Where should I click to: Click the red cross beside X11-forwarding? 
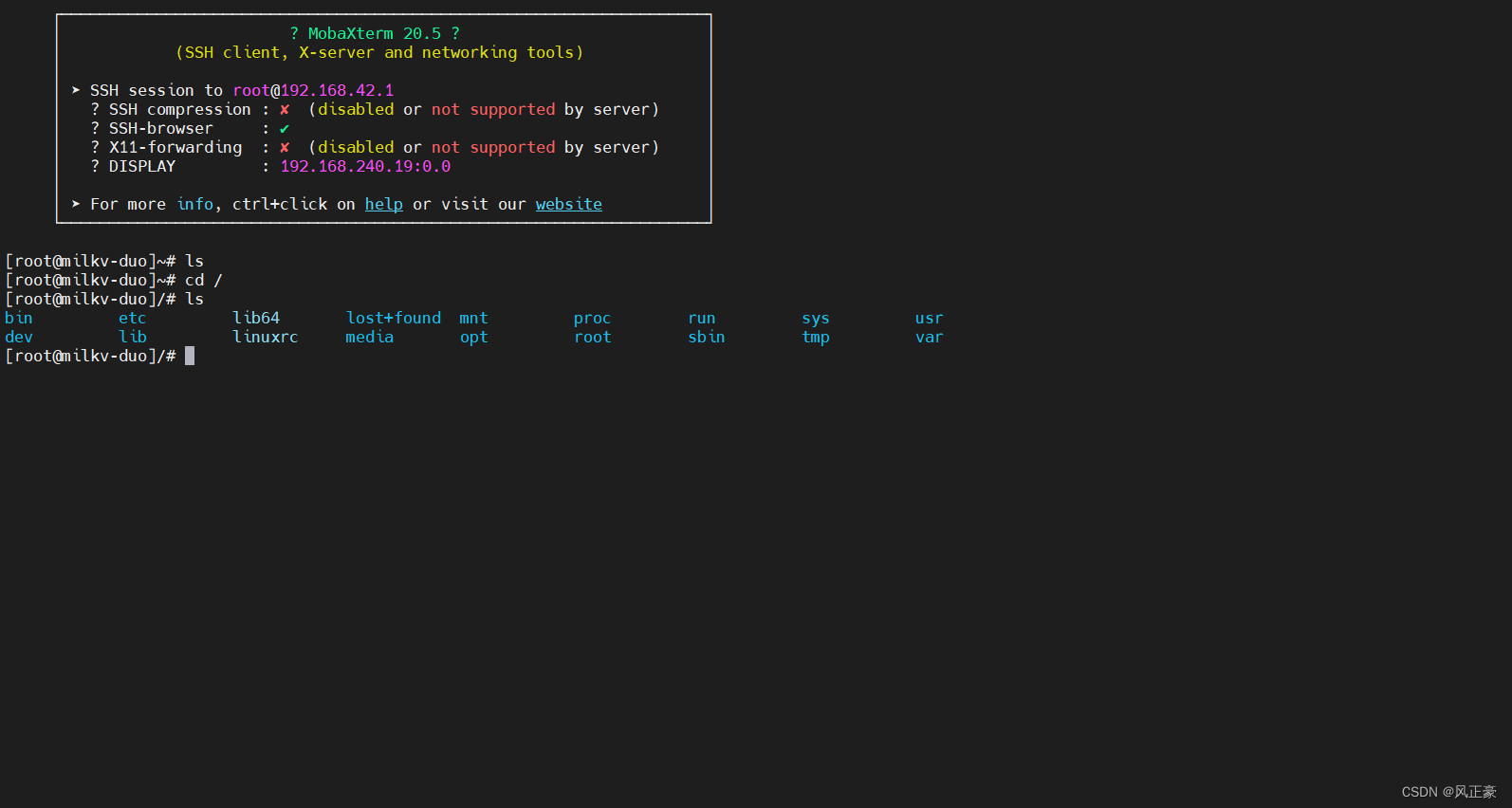pos(285,147)
